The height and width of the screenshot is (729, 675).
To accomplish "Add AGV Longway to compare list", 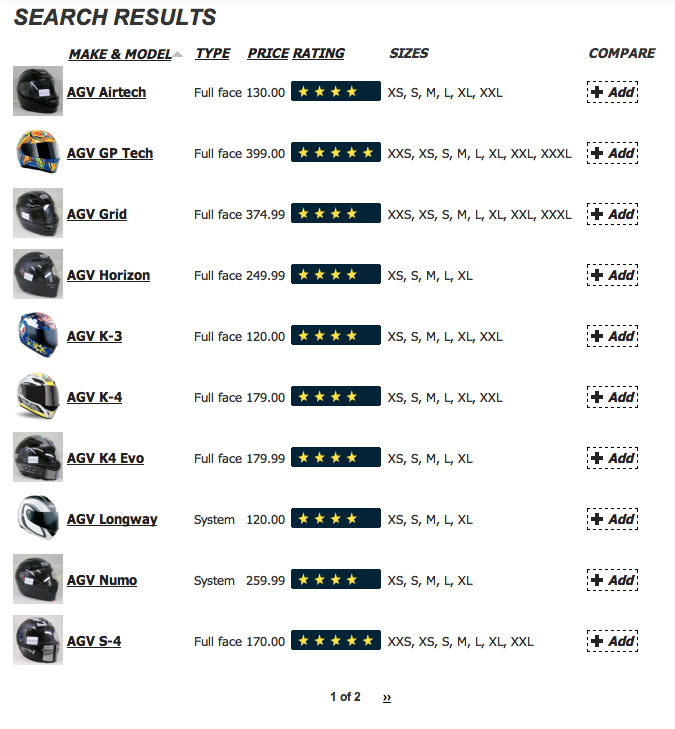I will (612, 519).
